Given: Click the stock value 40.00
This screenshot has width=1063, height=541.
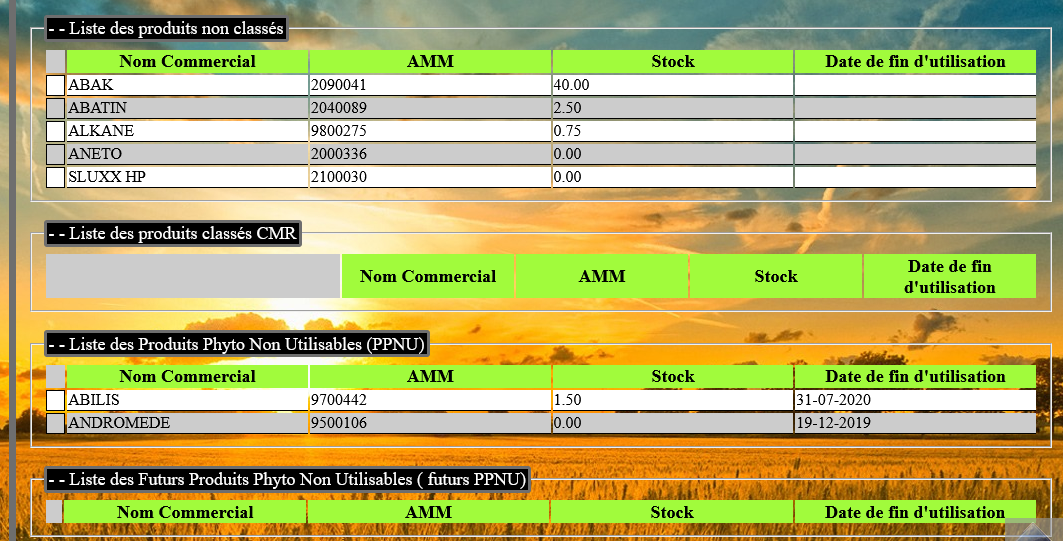Looking at the screenshot, I should (571, 85).
